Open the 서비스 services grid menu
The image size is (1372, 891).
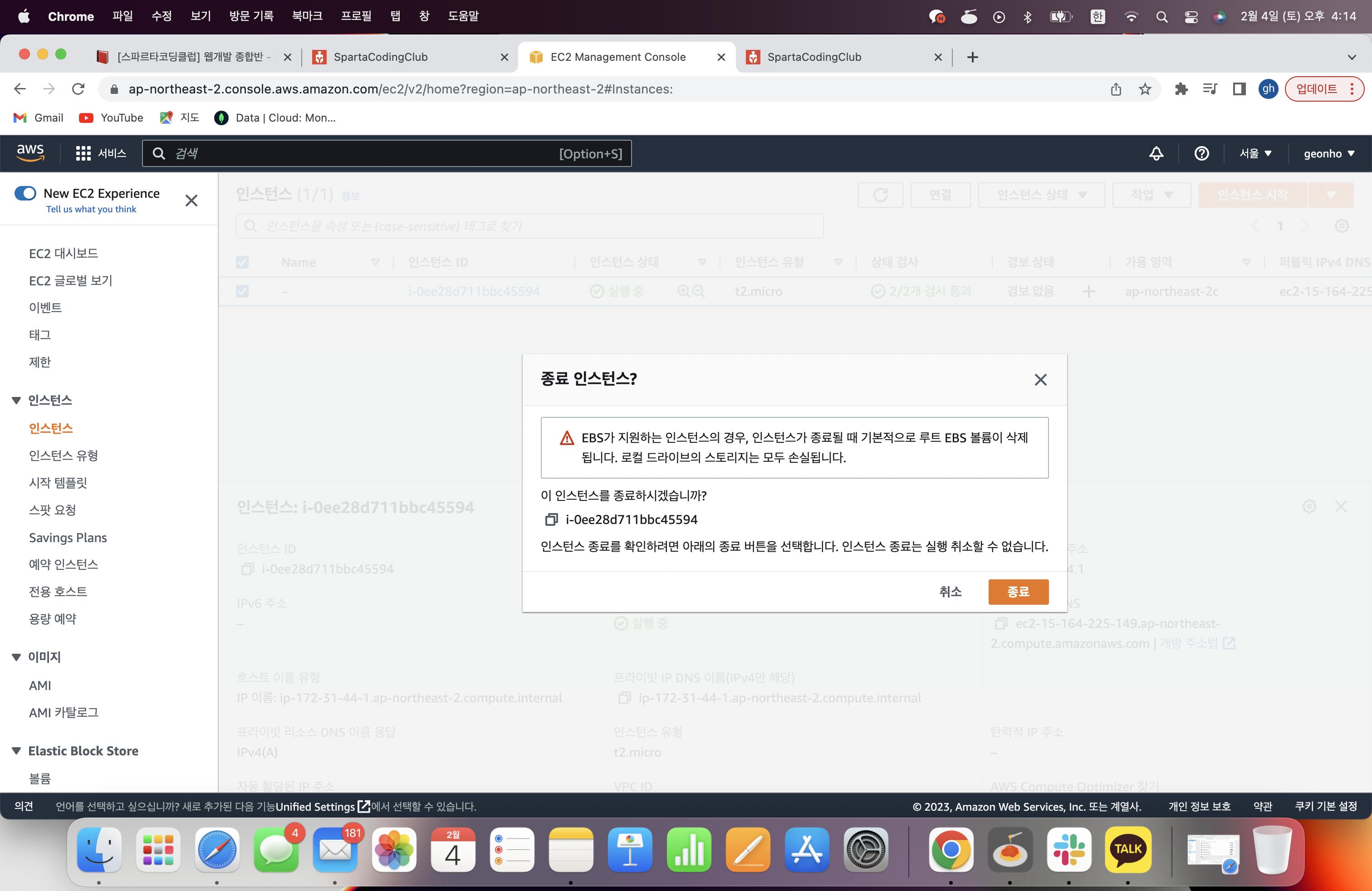pos(101,153)
